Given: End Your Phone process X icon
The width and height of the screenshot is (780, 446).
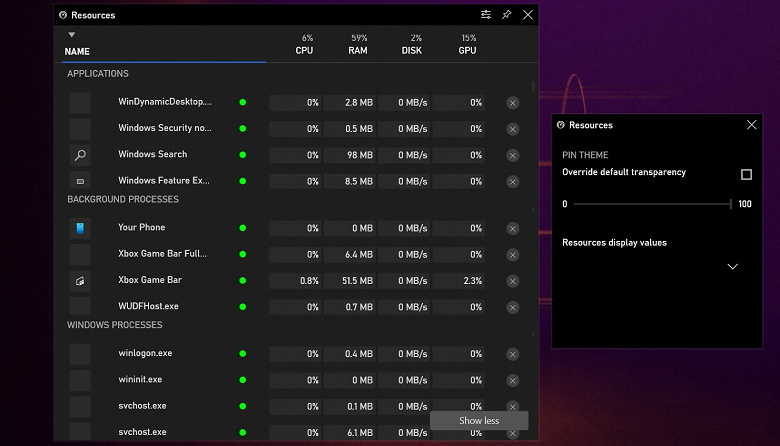Looking at the screenshot, I should coord(513,229).
